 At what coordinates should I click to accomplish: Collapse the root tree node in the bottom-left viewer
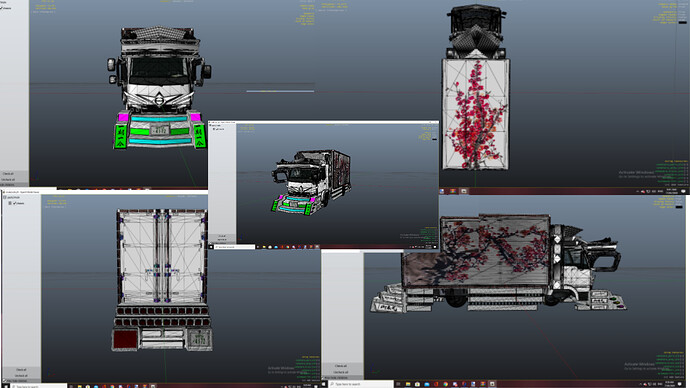[4, 198]
